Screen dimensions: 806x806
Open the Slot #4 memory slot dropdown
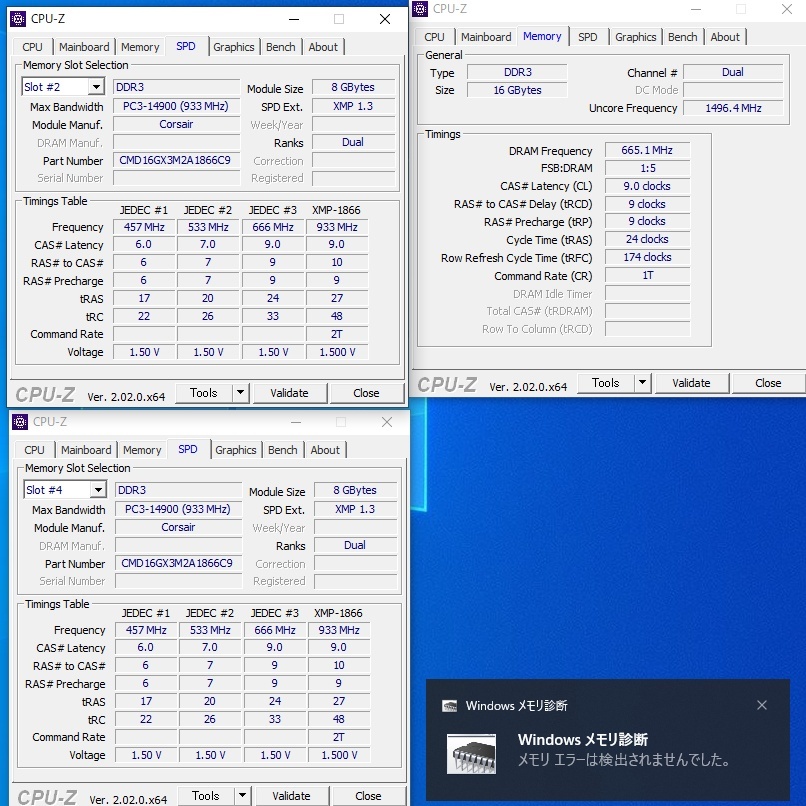(x=98, y=490)
